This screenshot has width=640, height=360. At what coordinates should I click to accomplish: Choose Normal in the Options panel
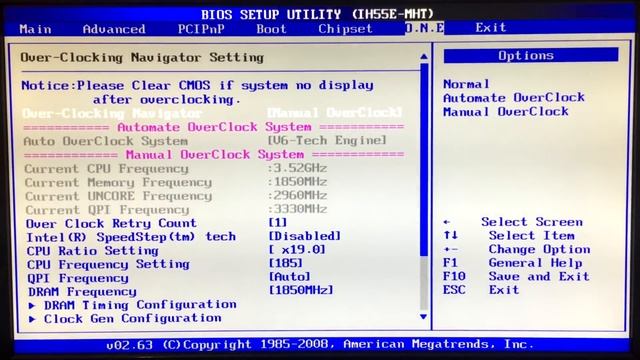coord(466,84)
